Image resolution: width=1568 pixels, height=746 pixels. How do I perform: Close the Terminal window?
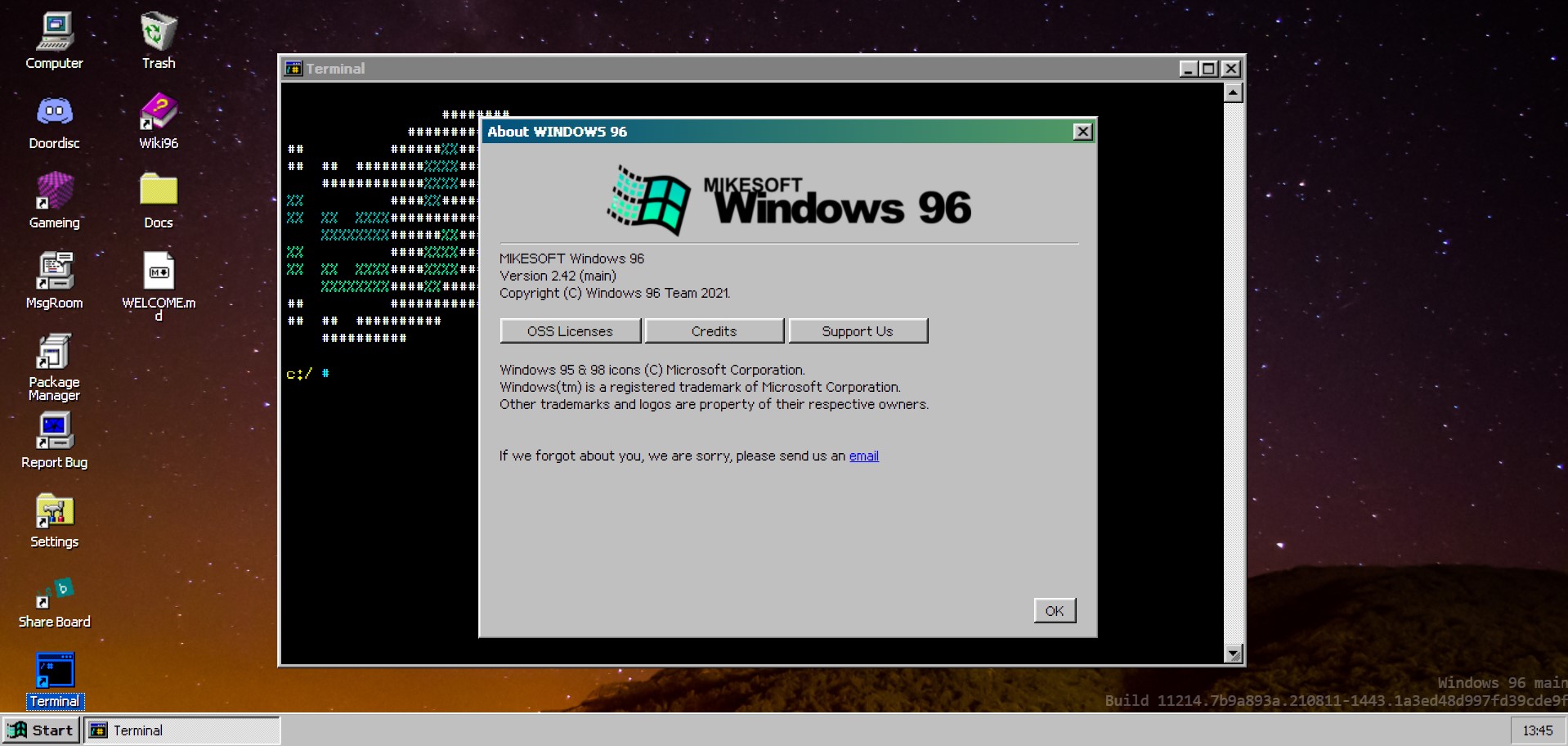(x=1230, y=69)
